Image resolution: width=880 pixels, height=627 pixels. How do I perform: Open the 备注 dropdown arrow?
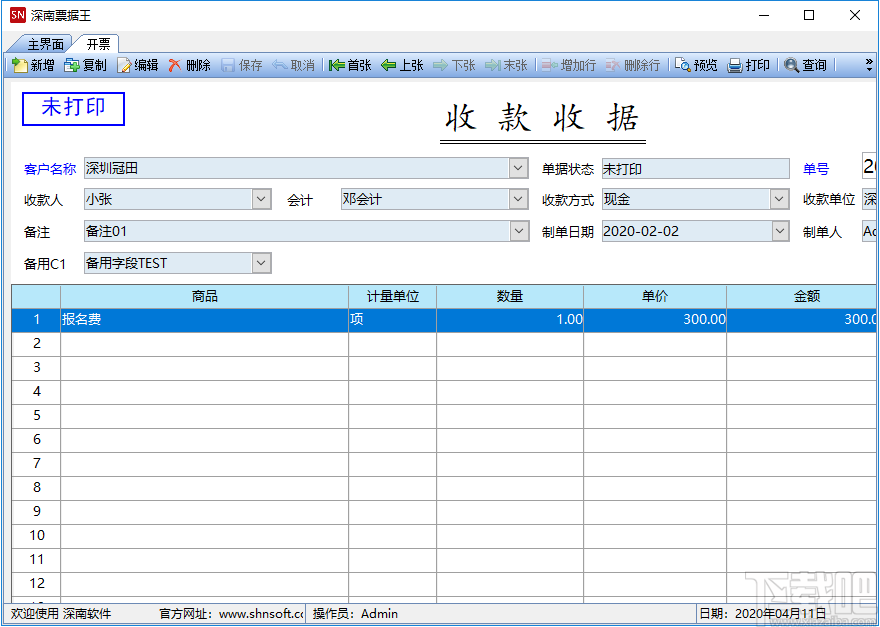coord(519,231)
